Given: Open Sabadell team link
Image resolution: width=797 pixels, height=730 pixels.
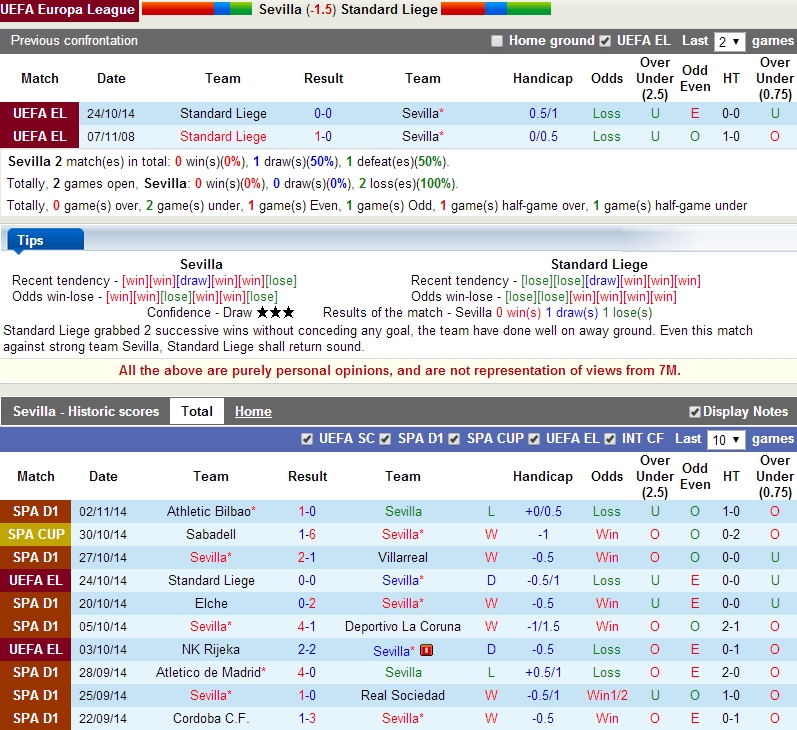Looking at the screenshot, I should 210,534.
